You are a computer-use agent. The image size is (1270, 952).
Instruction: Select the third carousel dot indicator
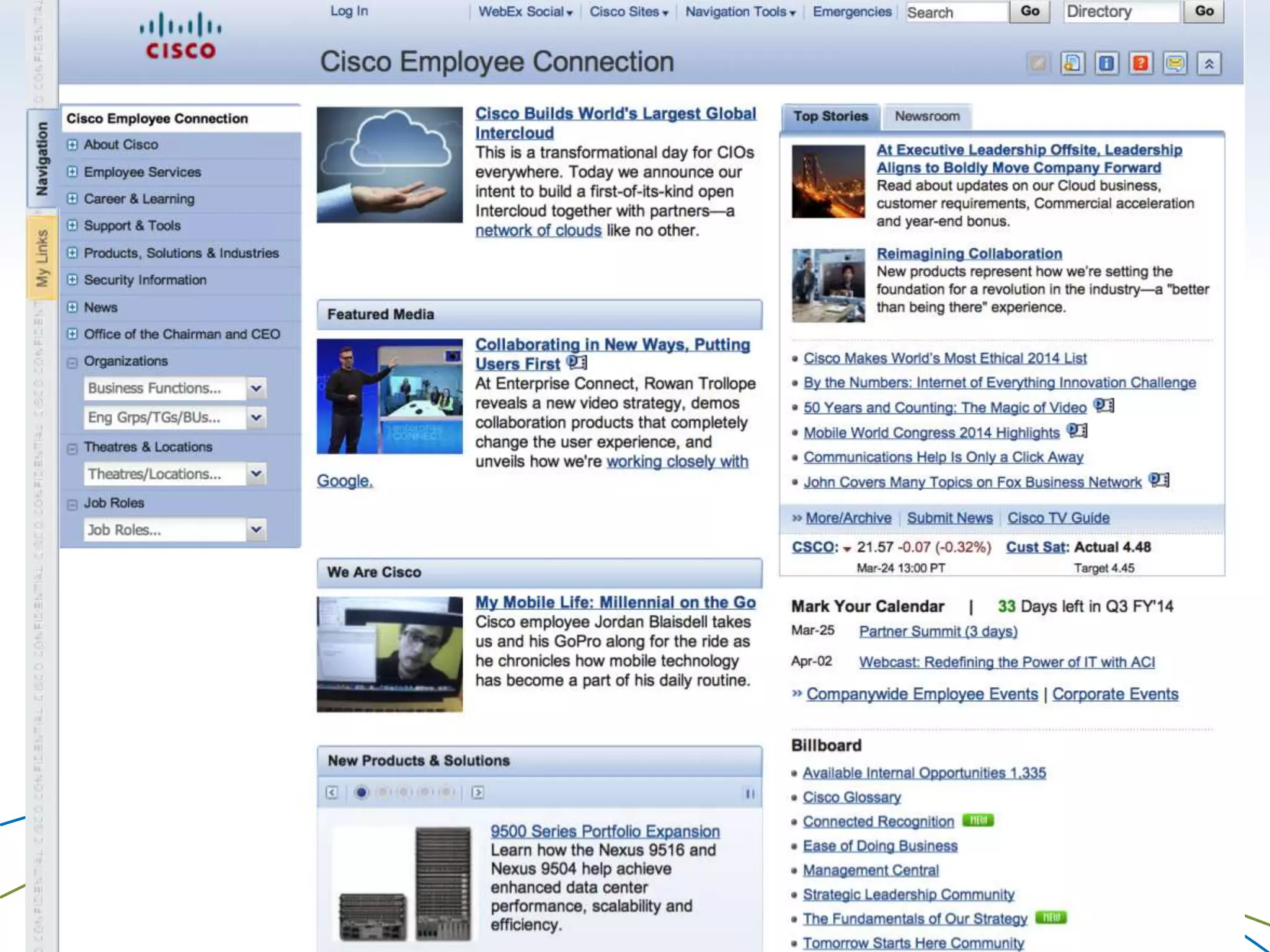(404, 792)
